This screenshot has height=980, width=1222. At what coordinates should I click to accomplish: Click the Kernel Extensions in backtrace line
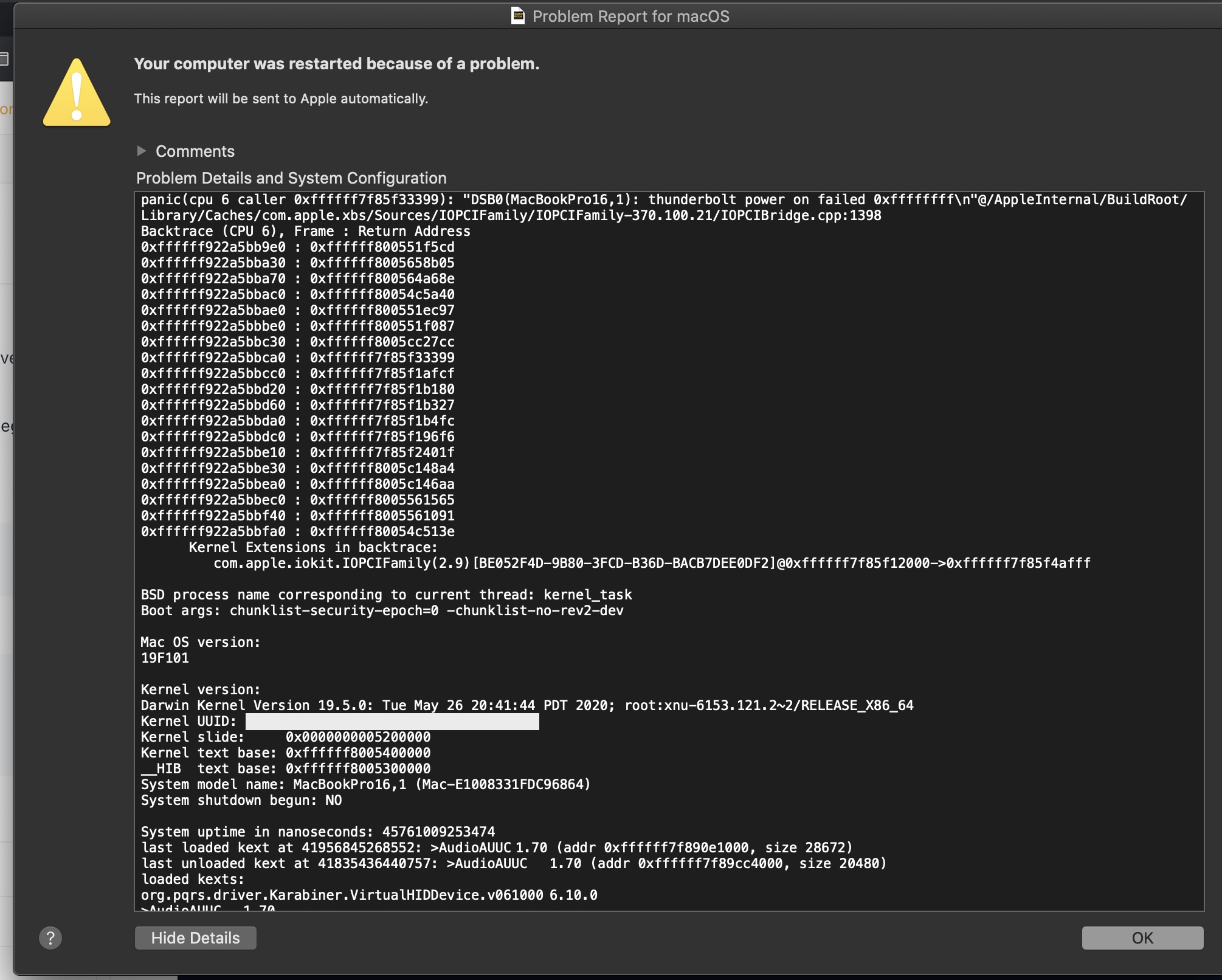[312, 547]
